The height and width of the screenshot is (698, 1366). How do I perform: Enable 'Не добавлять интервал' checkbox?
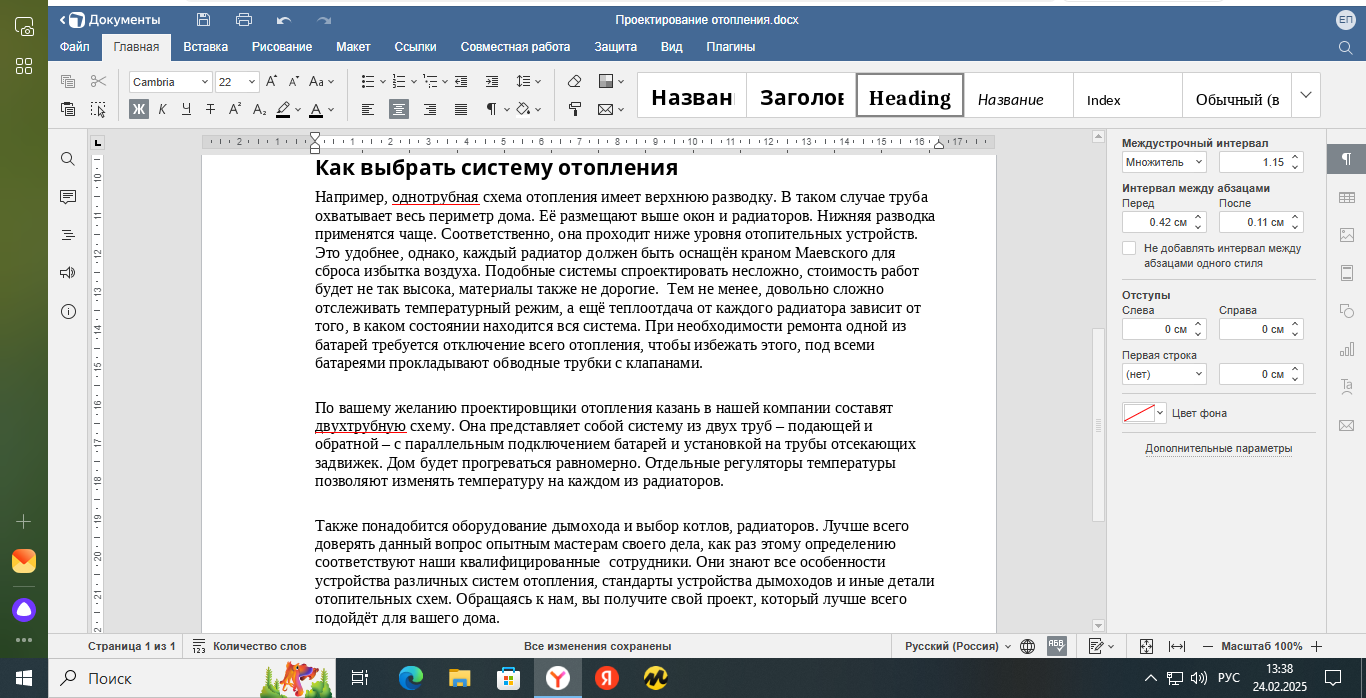pyautogui.click(x=1129, y=248)
